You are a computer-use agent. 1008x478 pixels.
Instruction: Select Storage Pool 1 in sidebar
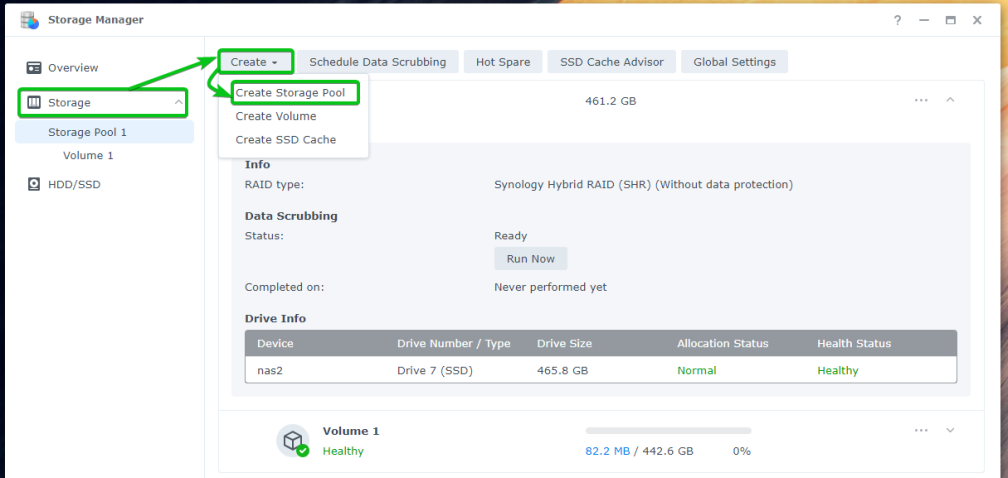pos(104,132)
